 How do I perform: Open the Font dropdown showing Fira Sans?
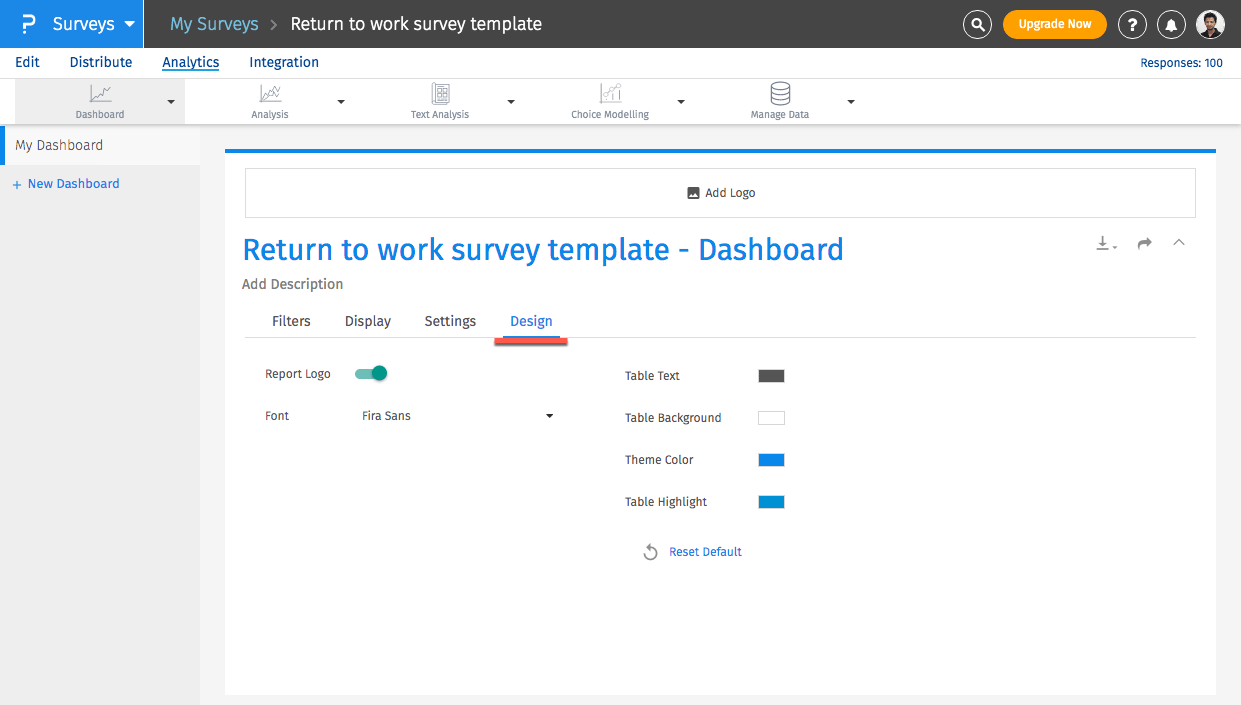click(x=457, y=416)
